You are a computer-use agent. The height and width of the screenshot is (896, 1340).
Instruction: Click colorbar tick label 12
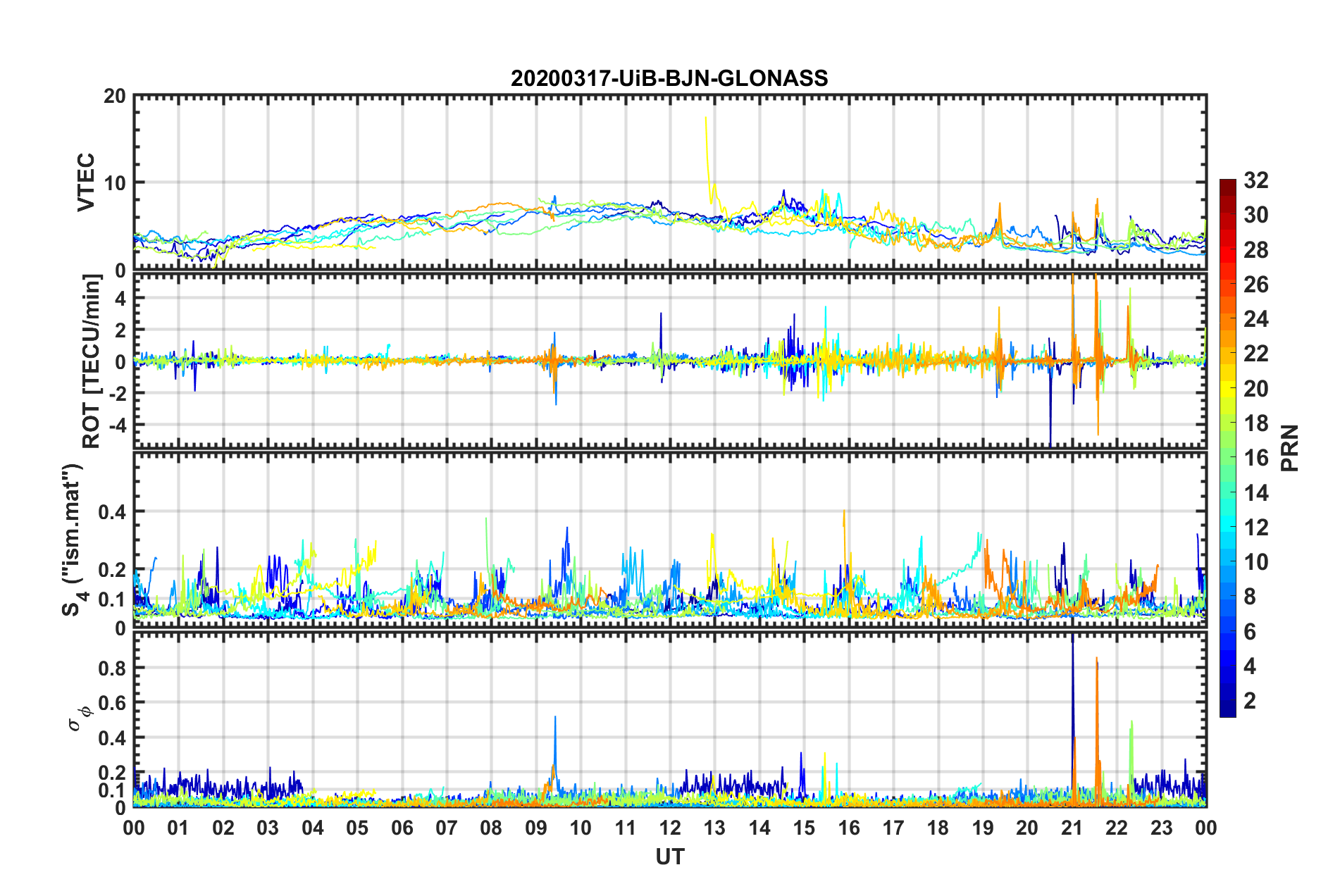coord(1256,528)
